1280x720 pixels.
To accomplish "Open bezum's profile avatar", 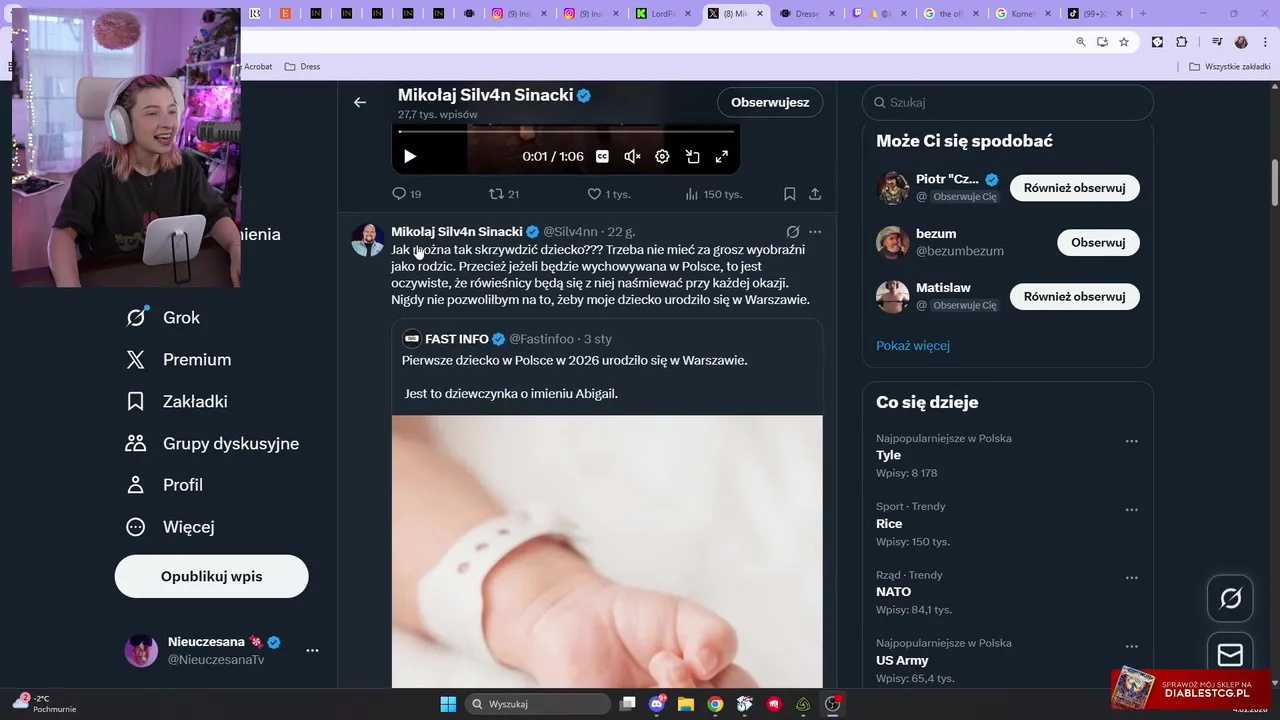I will pyautogui.click(x=893, y=242).
